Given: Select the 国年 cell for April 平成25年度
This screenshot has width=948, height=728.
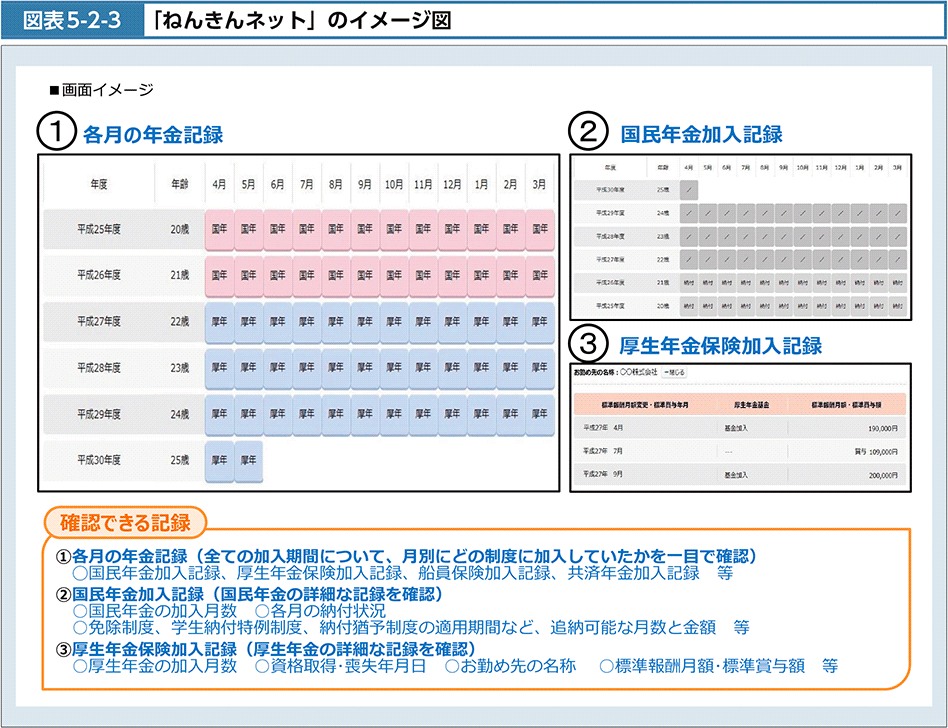Looking at the screenshot, I should [219, 229].
